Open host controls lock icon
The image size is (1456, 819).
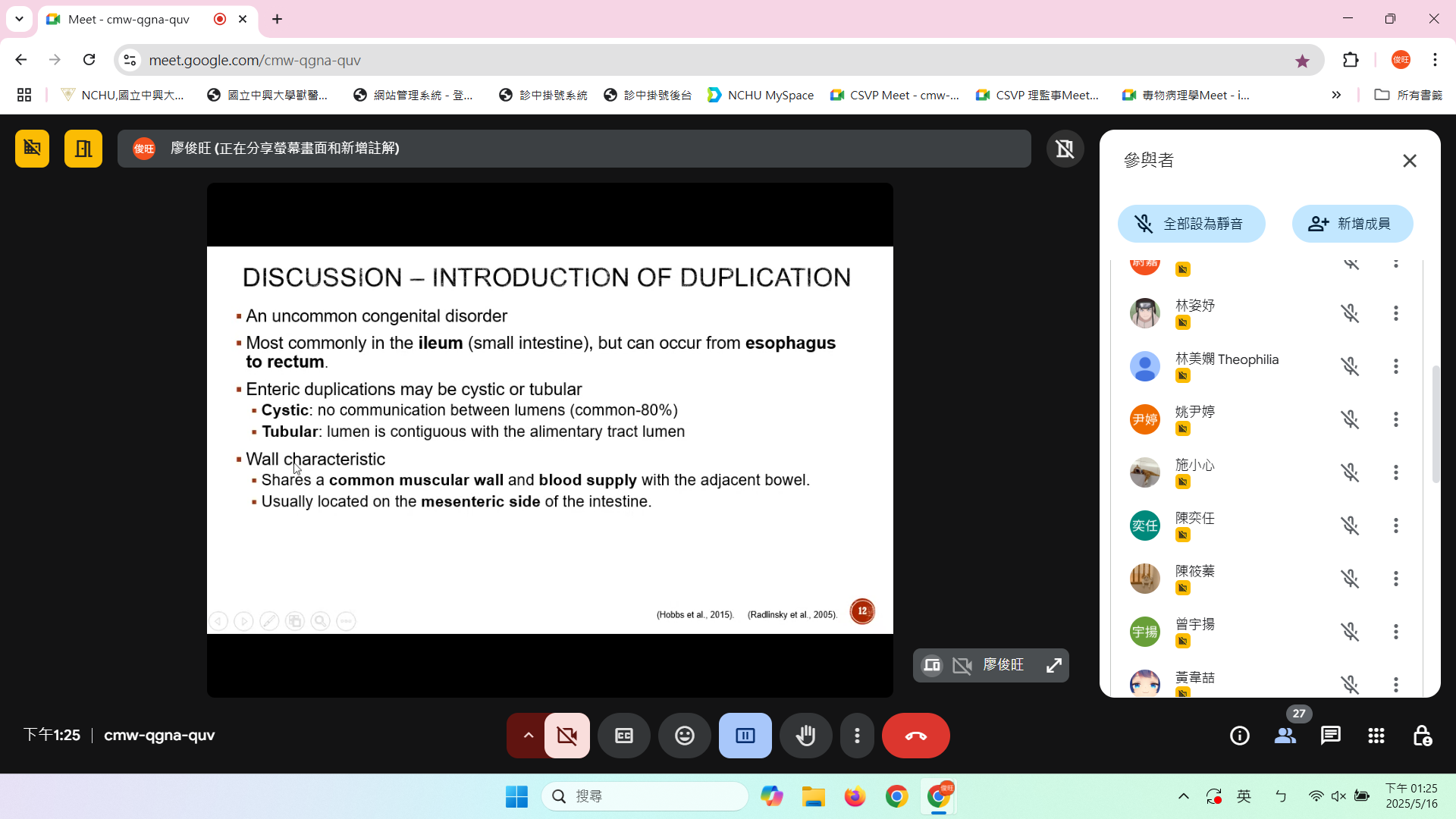pos(1422,736)
